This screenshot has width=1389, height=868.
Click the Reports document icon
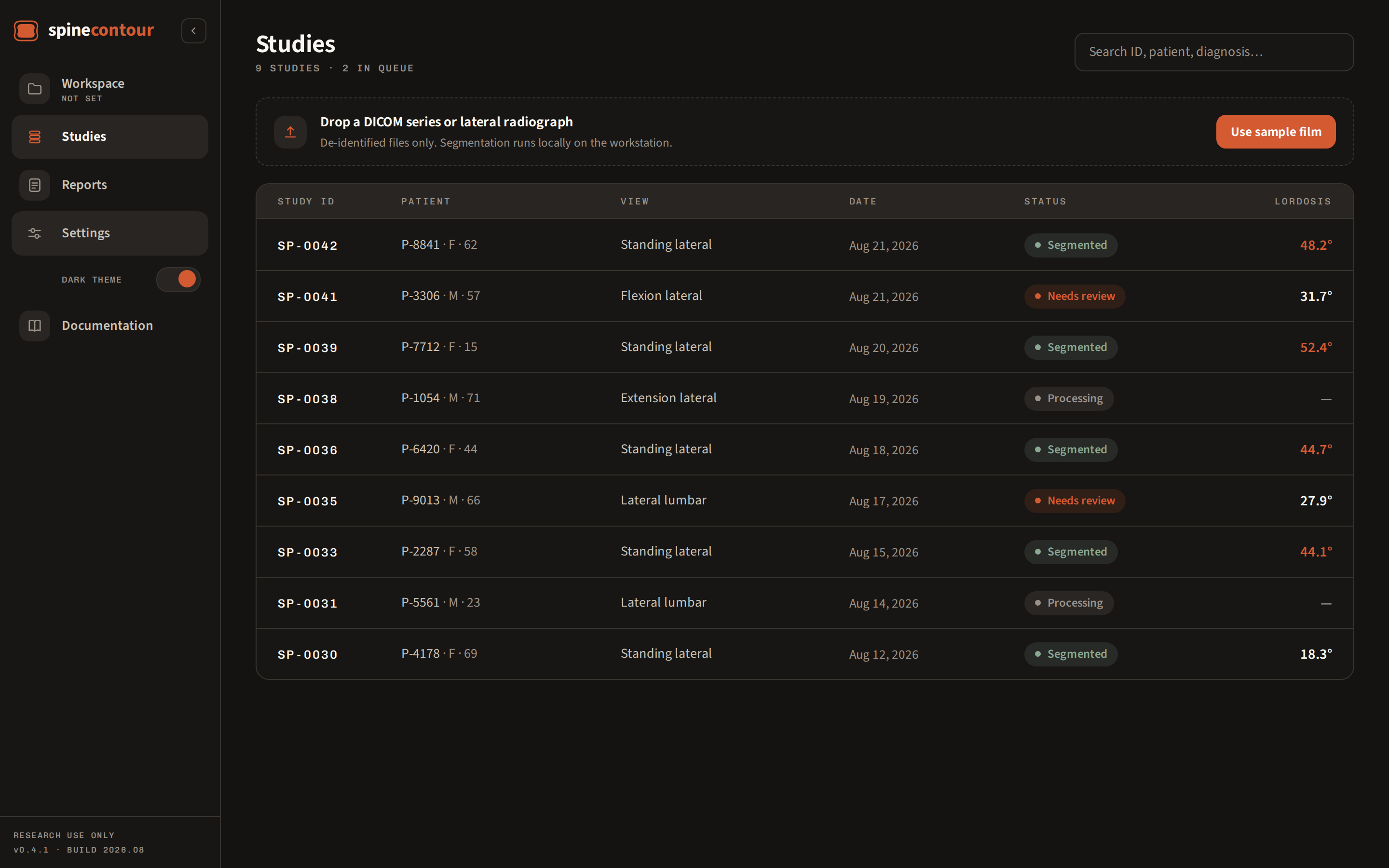pyautogui.click(x=34, y=185)
